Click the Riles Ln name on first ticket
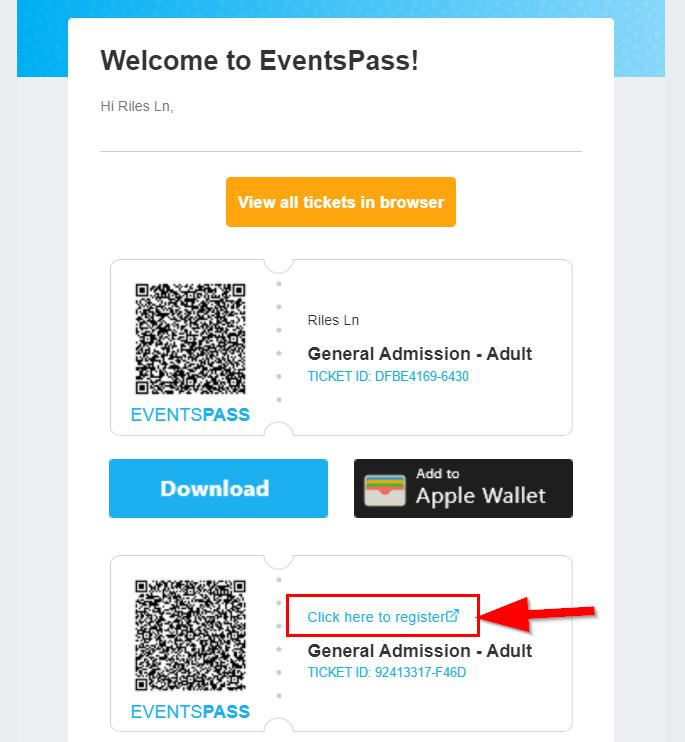Screen dimensions: 685x742 coord(333,320)
